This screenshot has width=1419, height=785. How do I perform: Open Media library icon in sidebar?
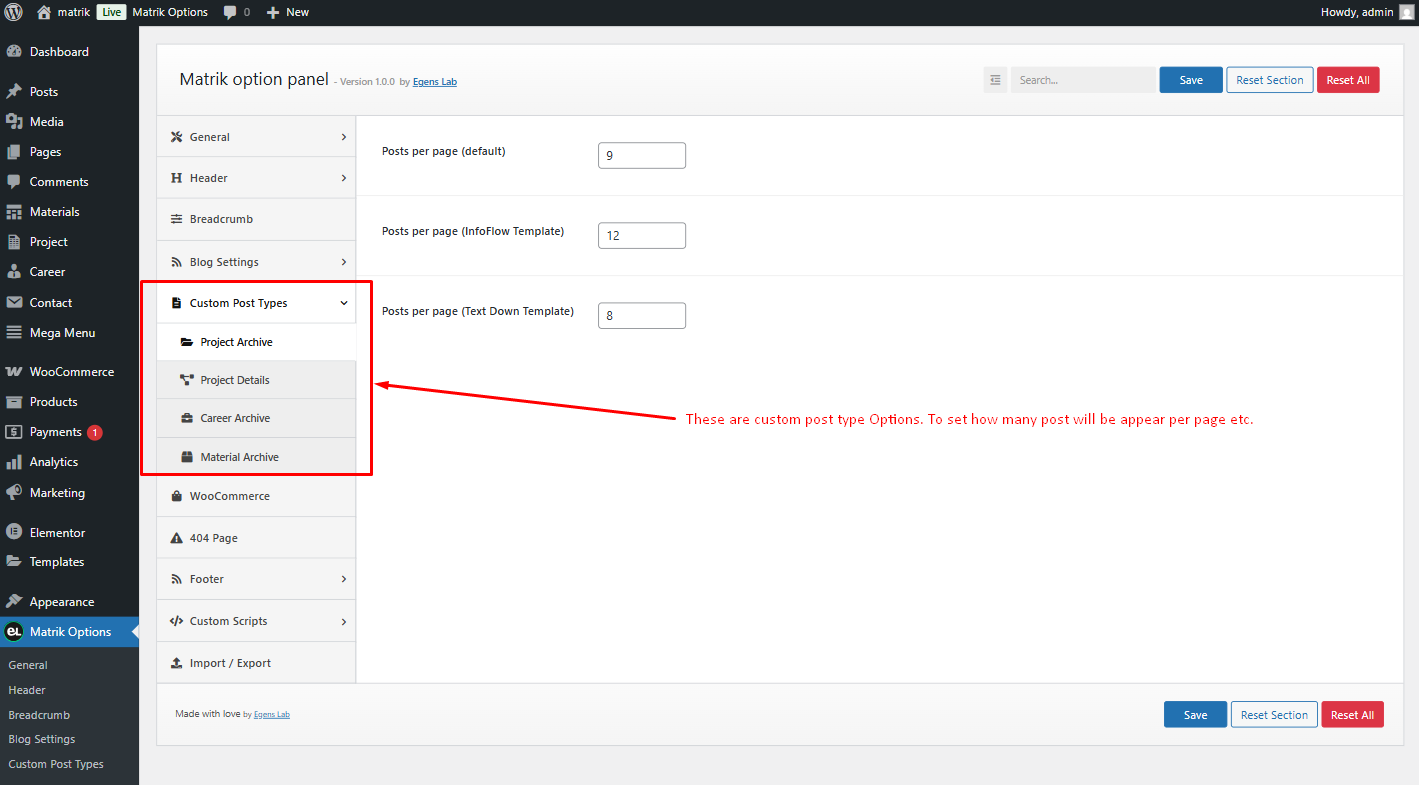point(14,122)
